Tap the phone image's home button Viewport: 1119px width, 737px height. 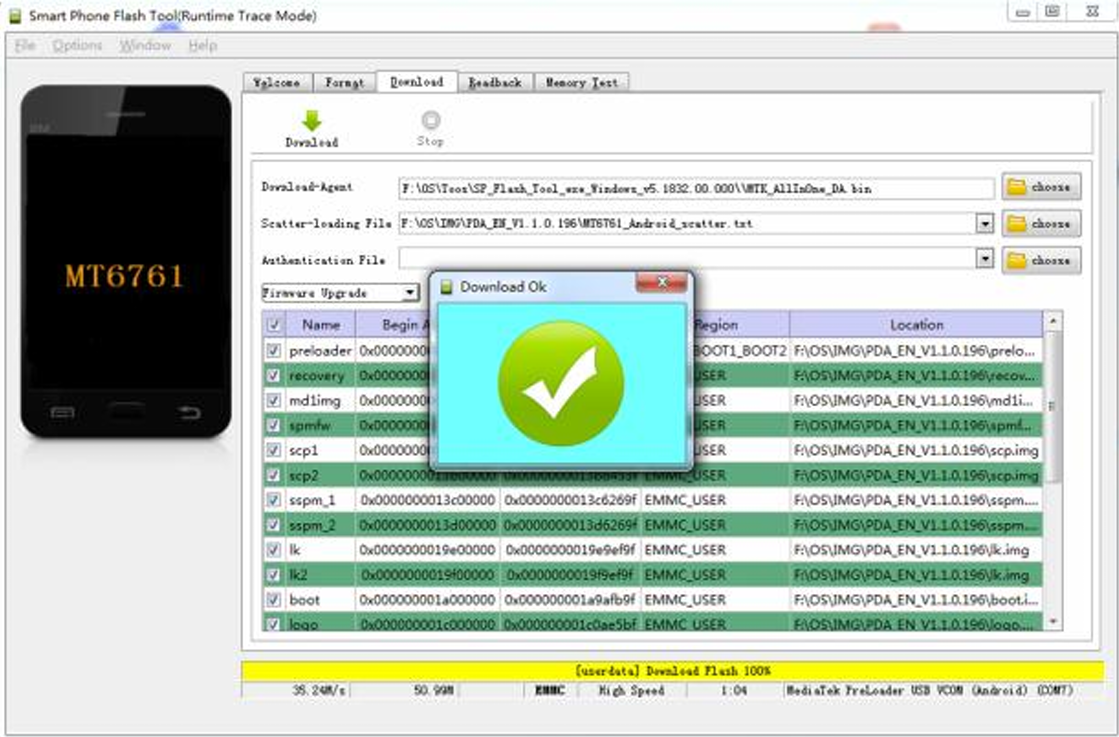pos(126,411)
